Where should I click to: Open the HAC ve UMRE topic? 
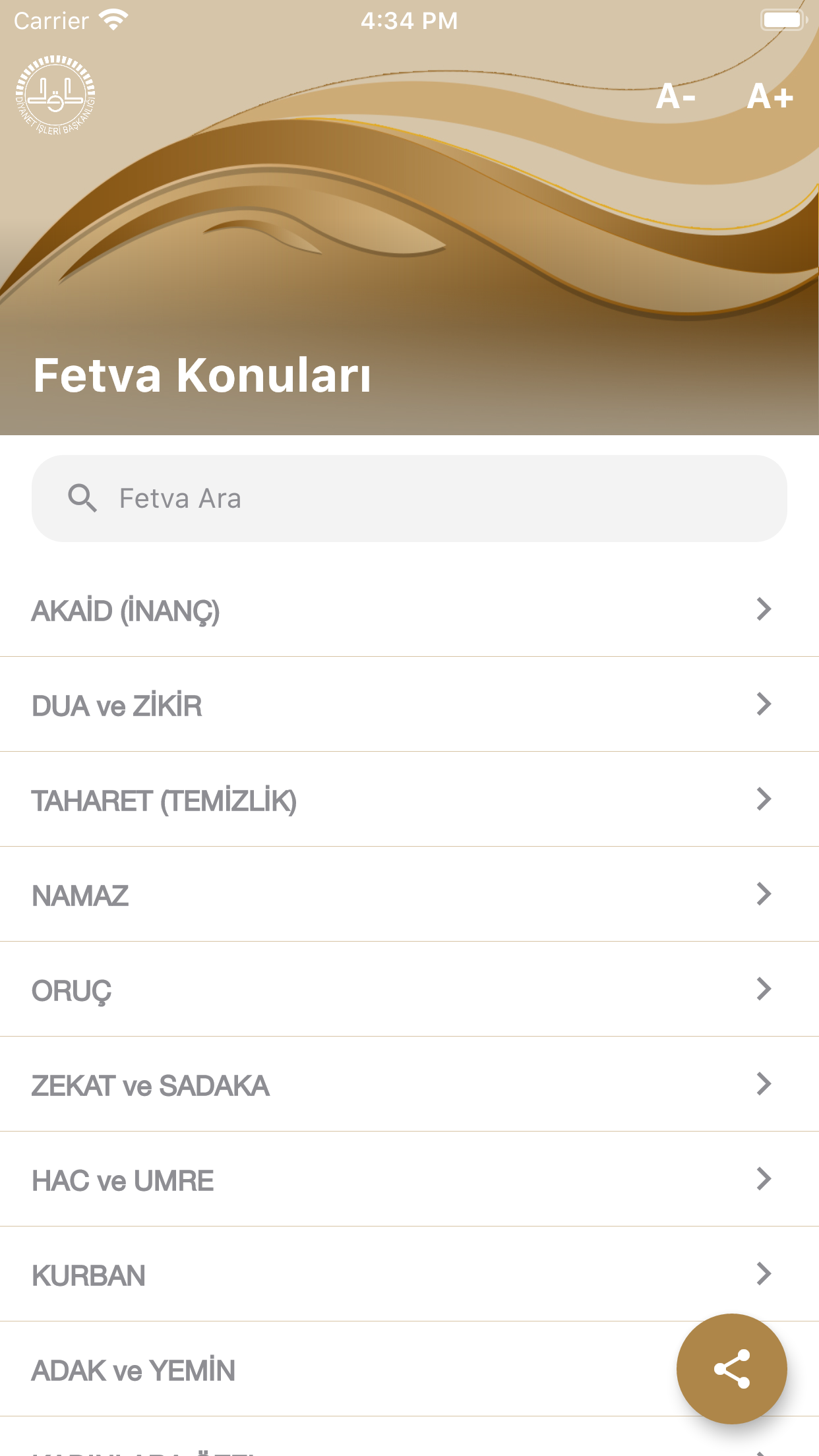click(x=123, y=1180)
